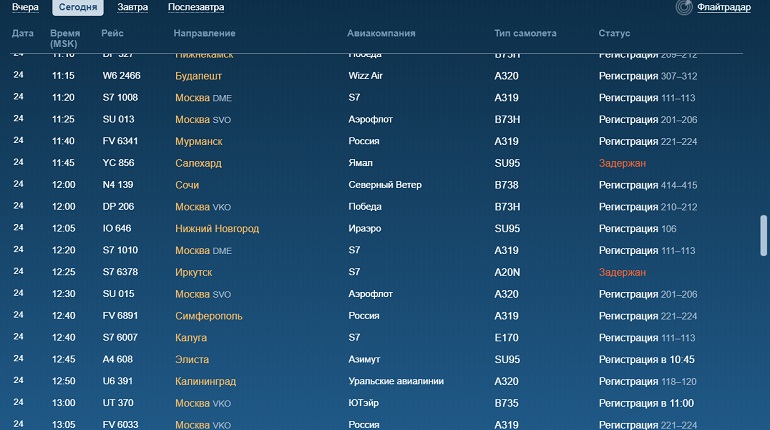
Task: Select the Элиста destination link
Action: pyautogui.click(x=192, y=359)
